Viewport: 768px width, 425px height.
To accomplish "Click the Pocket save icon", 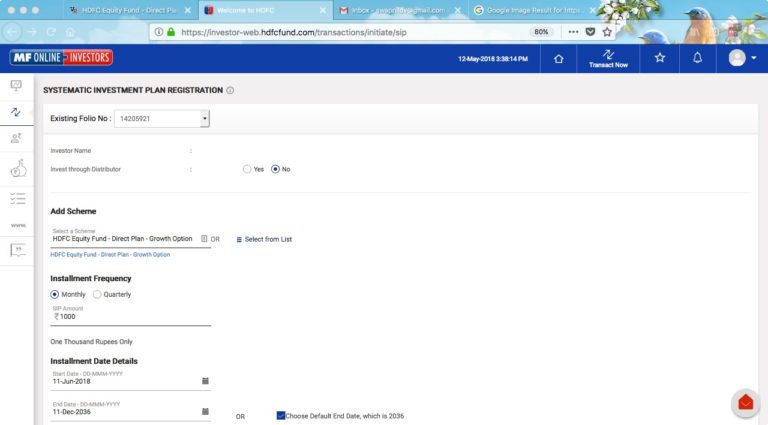I will point(591,32).
